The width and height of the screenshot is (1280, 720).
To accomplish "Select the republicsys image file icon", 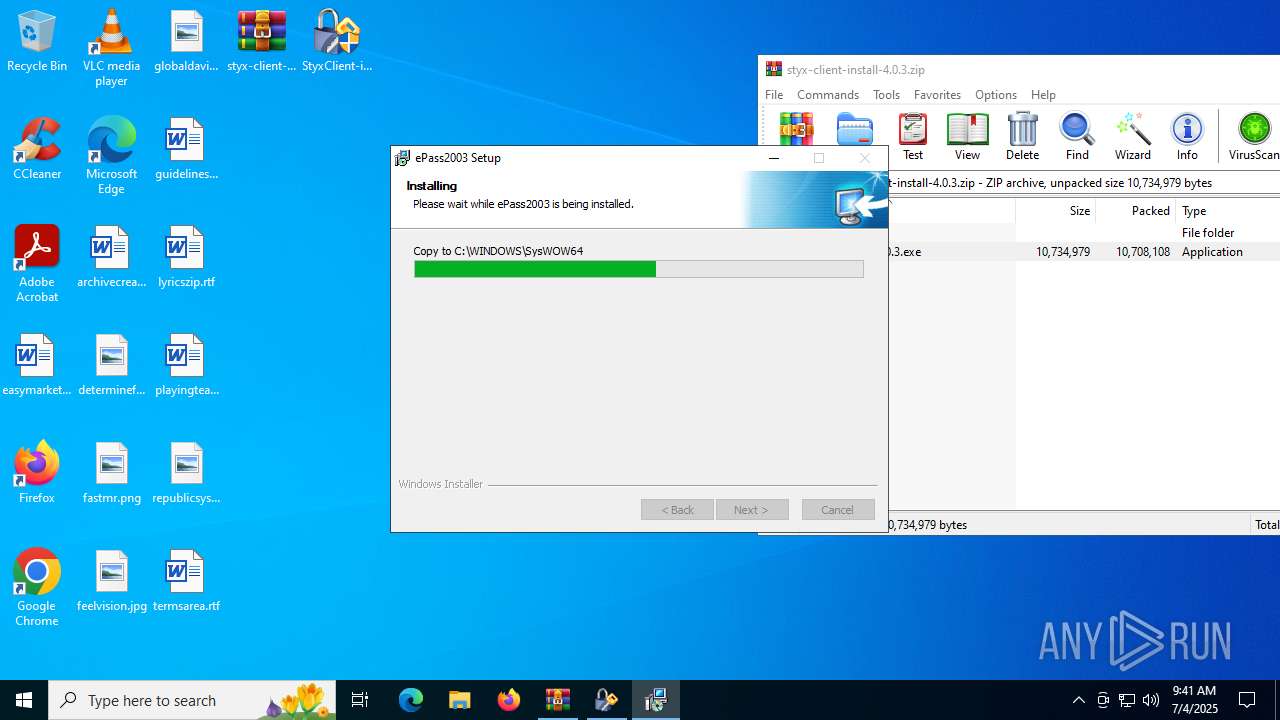I will [x=186, y=474].
